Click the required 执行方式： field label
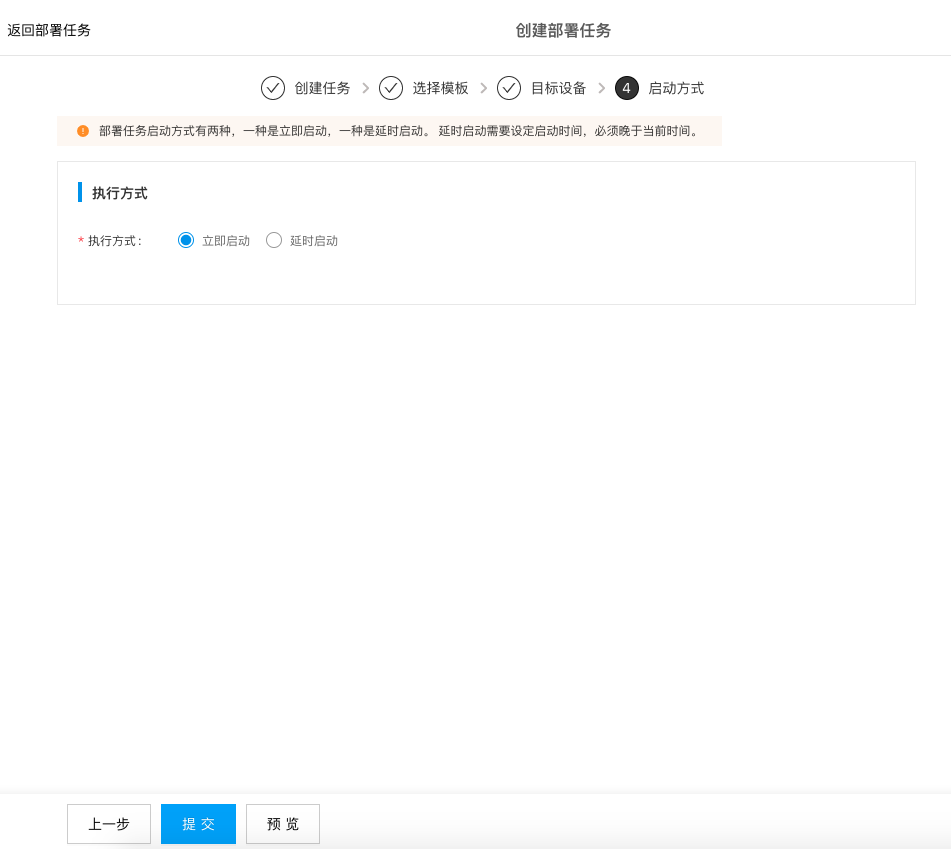 click(x=110, y=241)
